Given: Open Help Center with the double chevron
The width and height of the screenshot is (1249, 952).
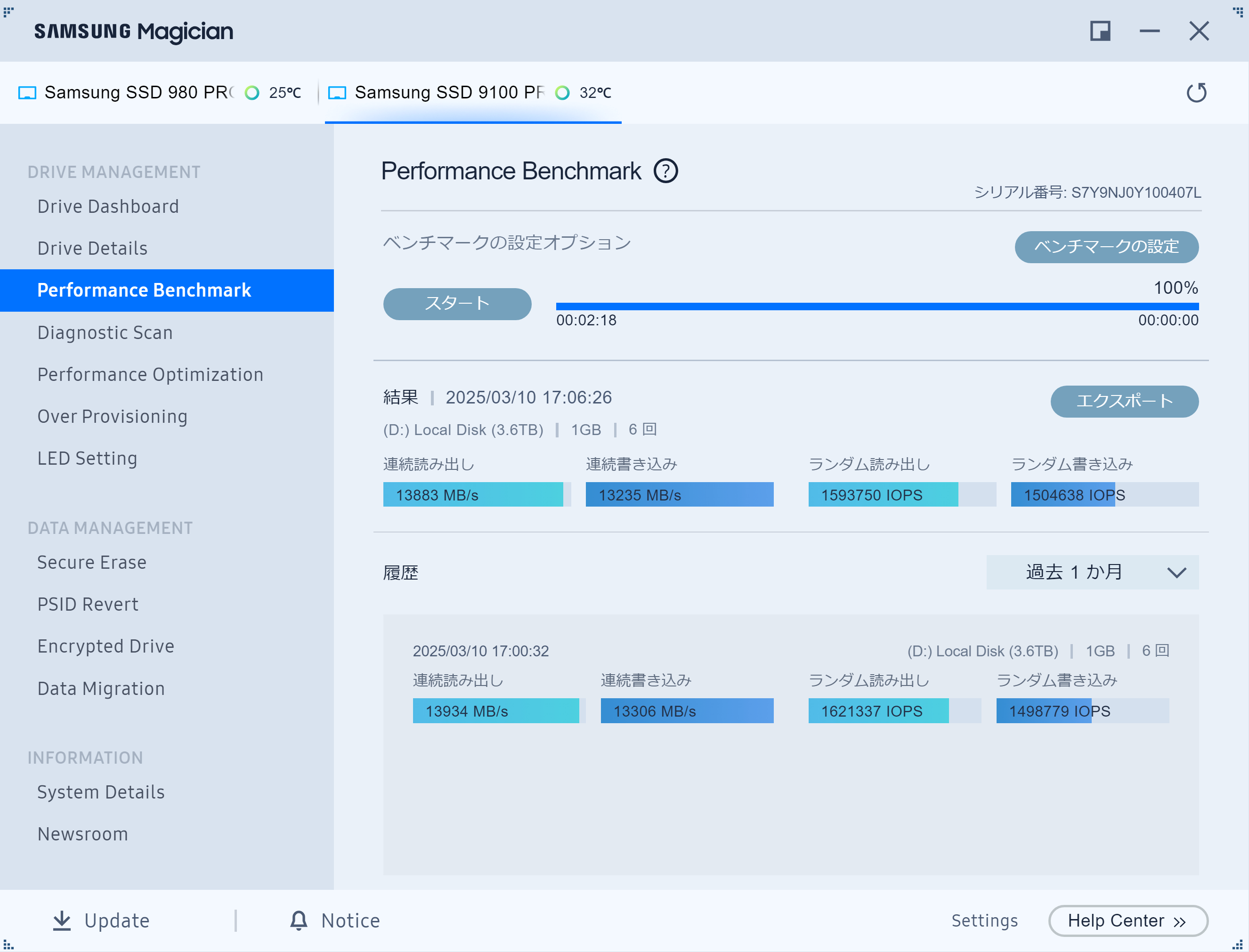Looking at the screenshot, I should point(1180,921).
